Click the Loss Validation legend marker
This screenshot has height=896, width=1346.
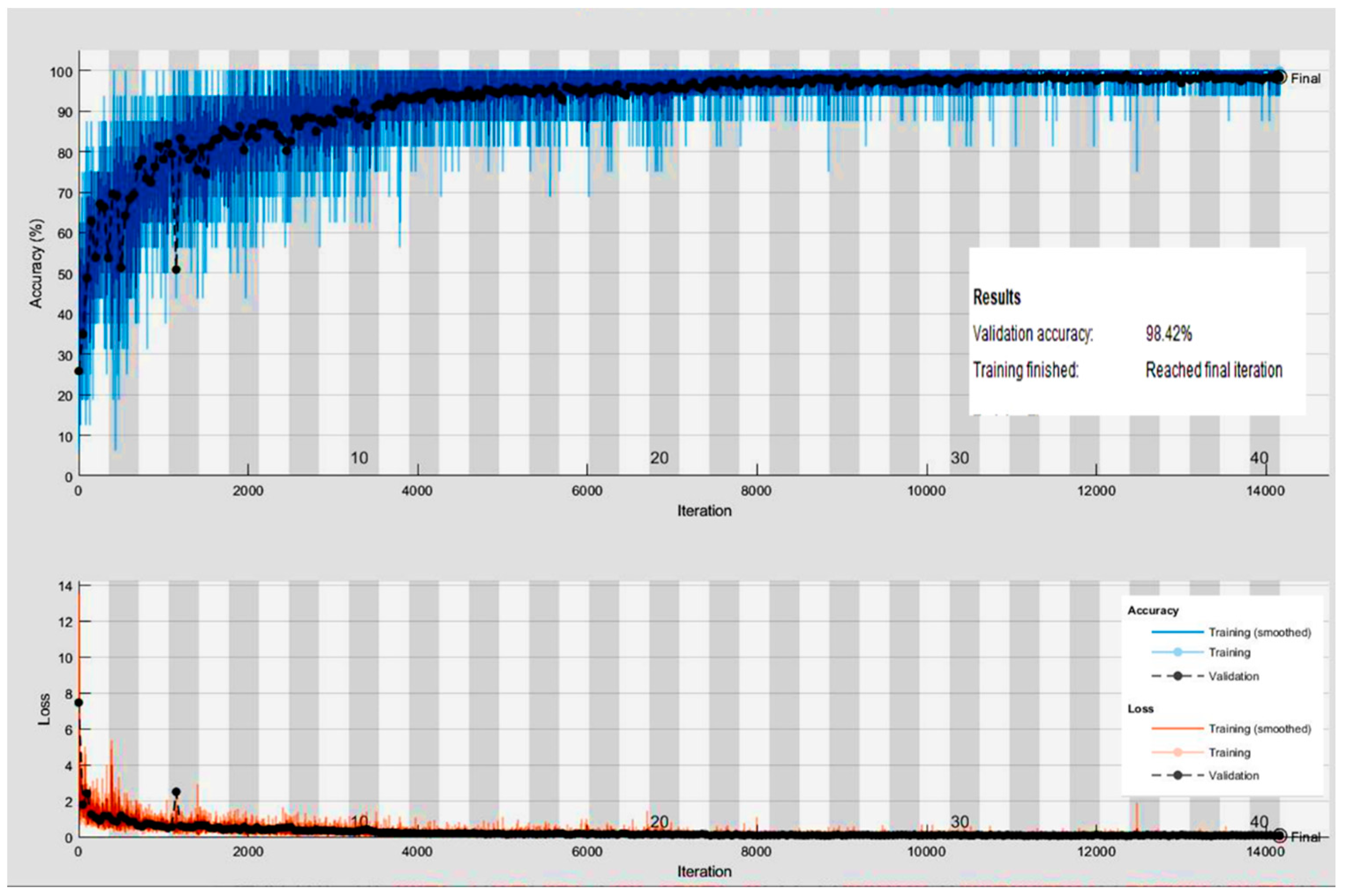pos(1177,776)
